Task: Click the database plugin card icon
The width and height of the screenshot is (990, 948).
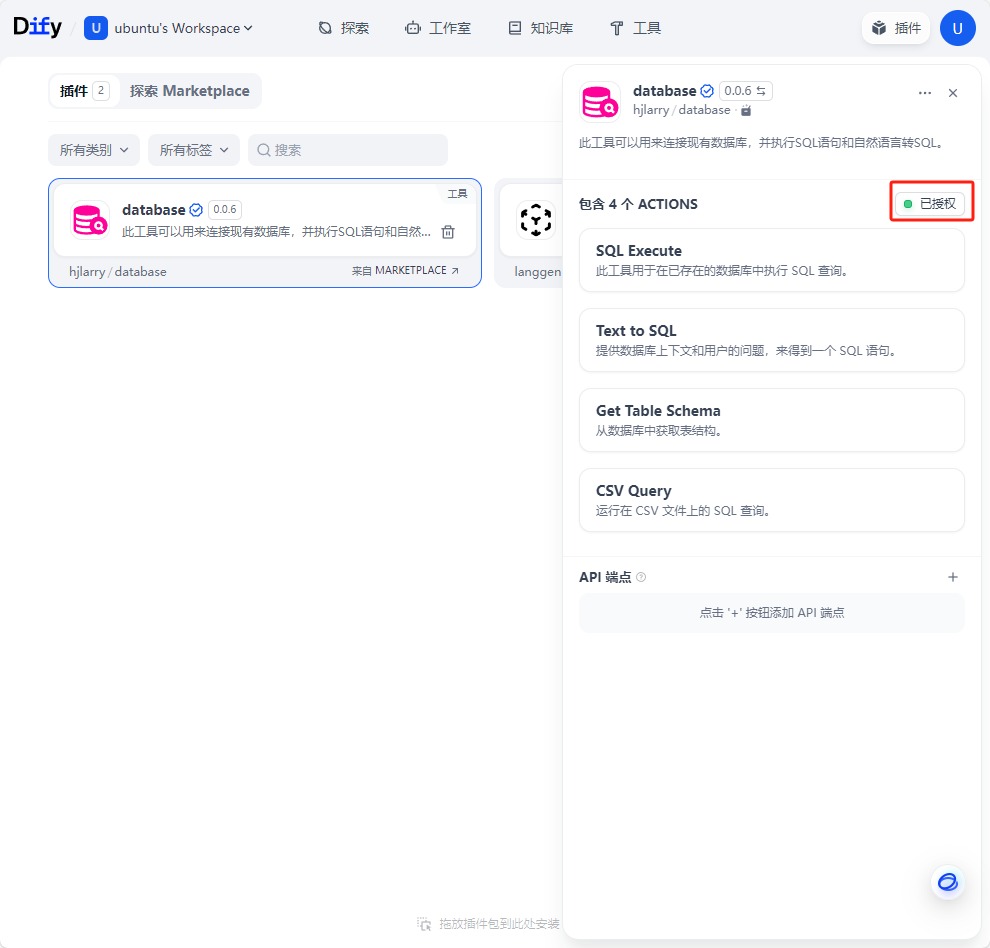Action: (90, 220)
